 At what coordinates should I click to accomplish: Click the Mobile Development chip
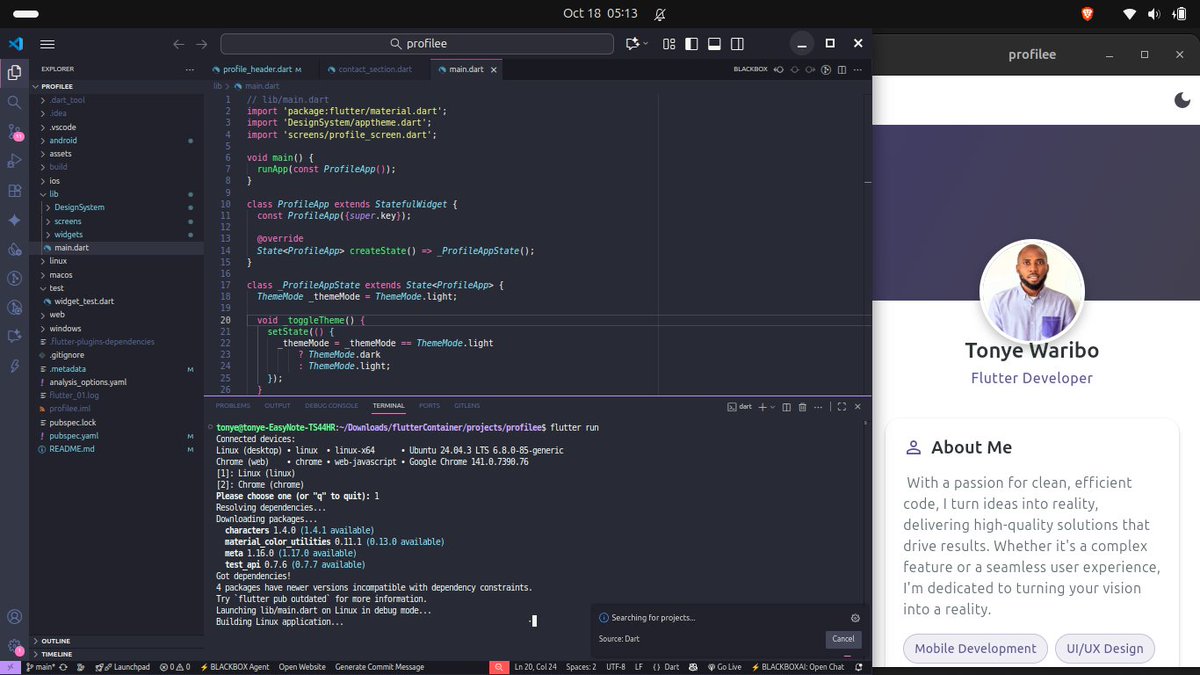point(975,648)
